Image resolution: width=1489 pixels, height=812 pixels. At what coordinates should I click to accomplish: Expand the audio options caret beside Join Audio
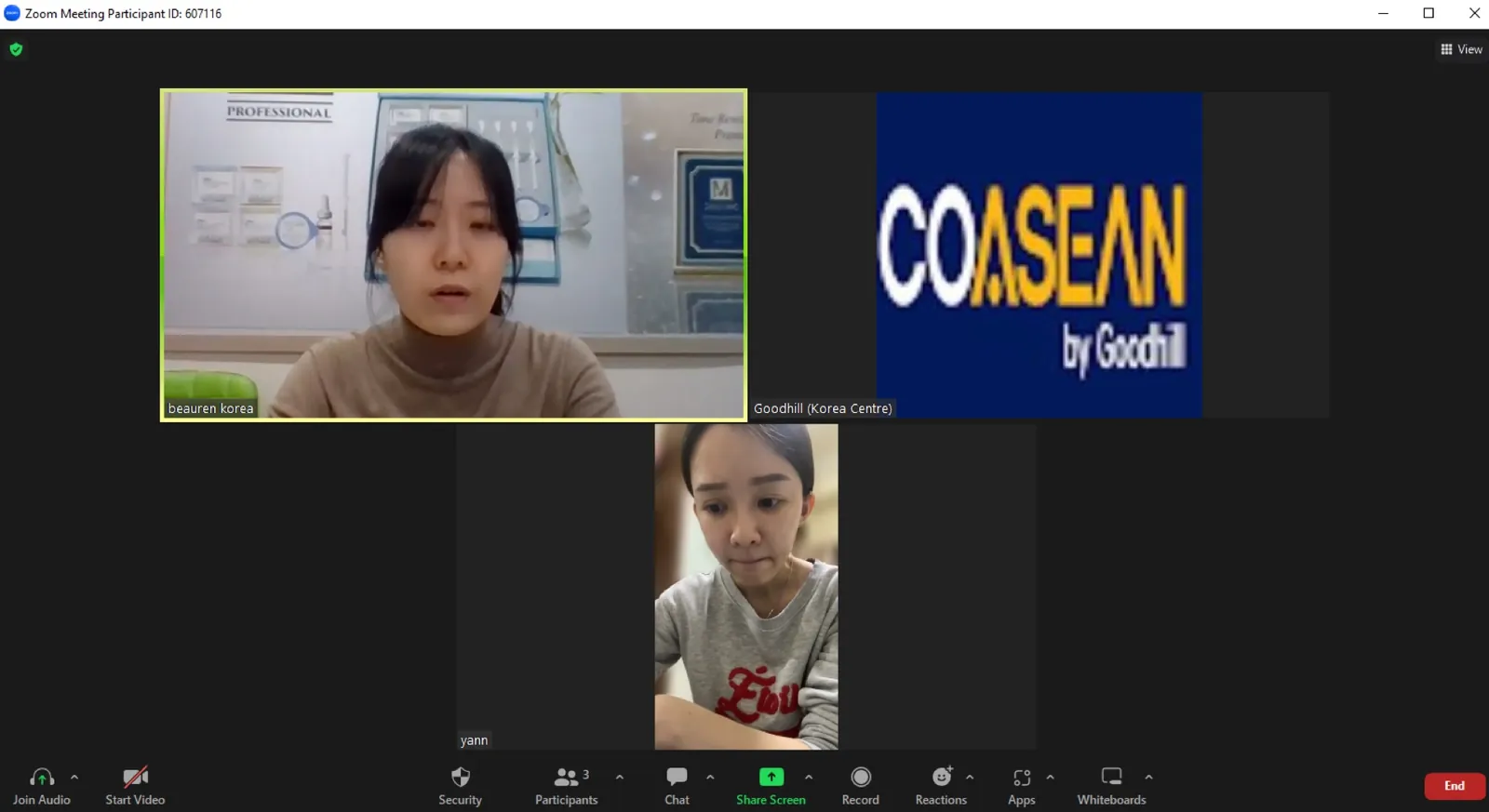pos(74,777)
